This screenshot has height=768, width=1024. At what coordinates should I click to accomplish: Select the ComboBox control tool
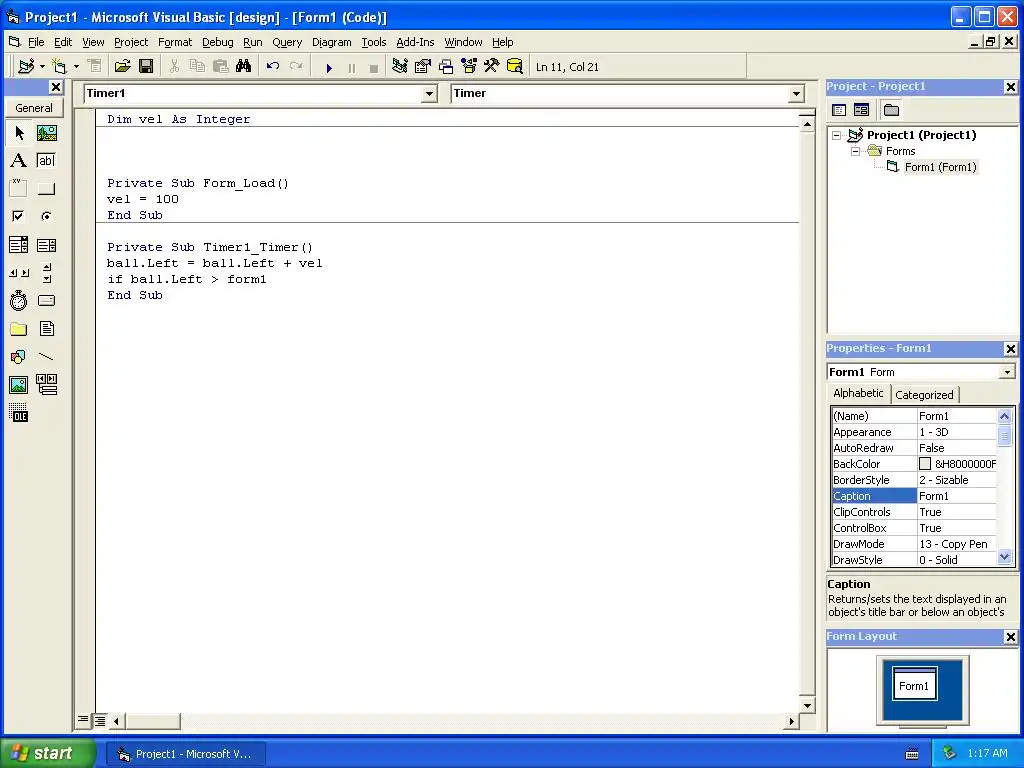tap(19, 245)
